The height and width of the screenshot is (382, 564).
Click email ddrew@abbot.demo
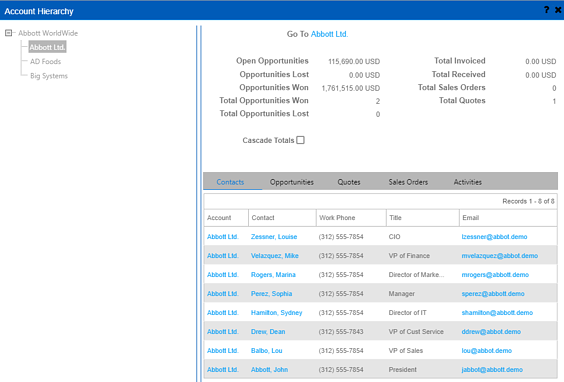(x=491, y=332)
